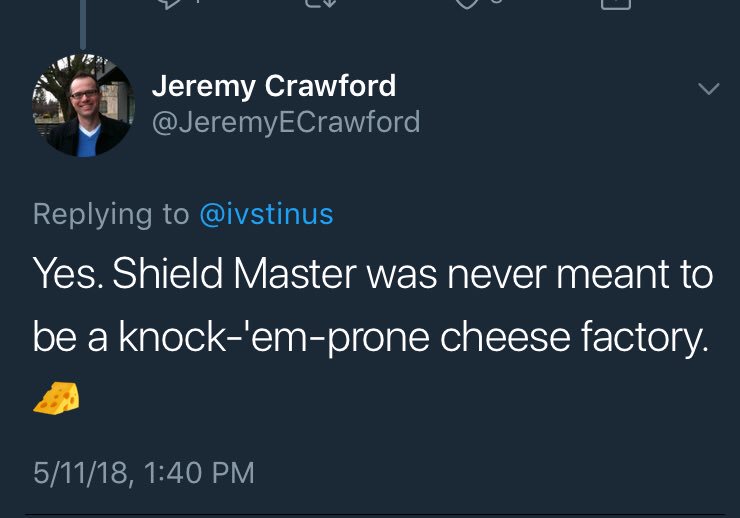The width and height of the screenshot is (740, 518).
Task: Click the display name Jeremy Crawford
Action: pyautogui.click(x=273, y=87)
